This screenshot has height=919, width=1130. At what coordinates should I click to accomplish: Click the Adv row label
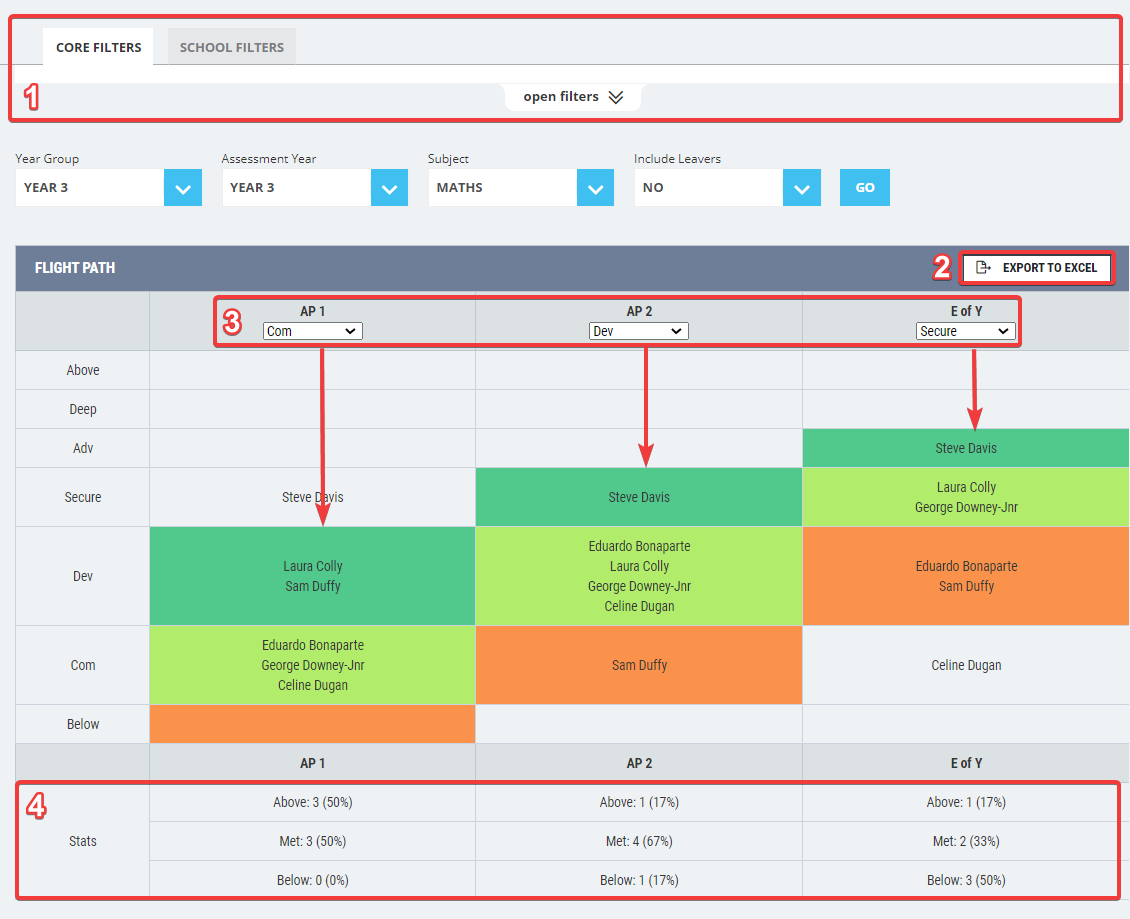(x=83, y=448)
